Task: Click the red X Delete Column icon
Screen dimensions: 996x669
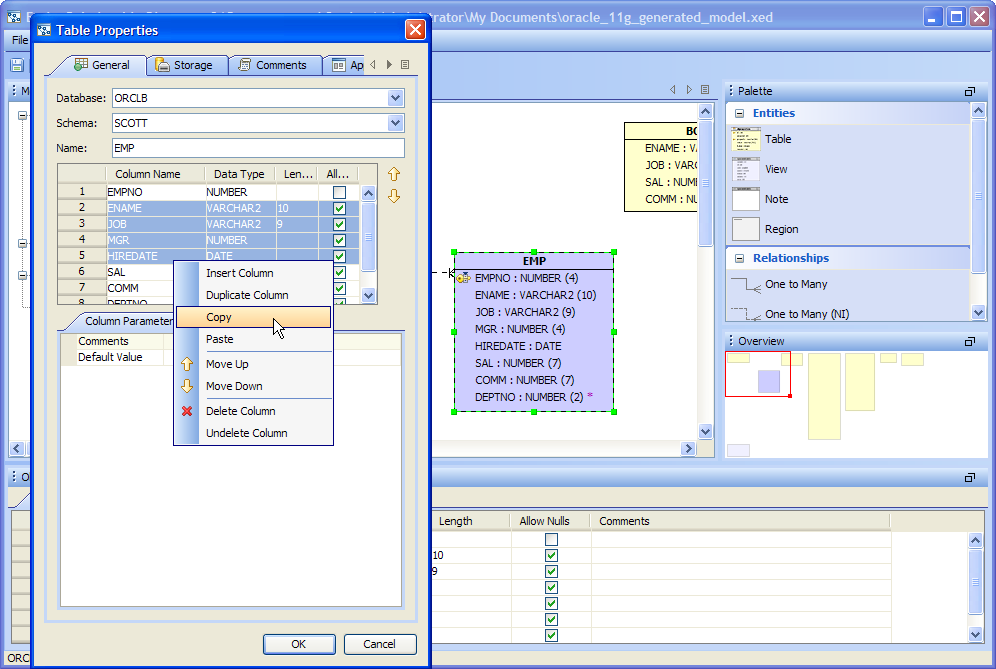Action: coord(187,411)
